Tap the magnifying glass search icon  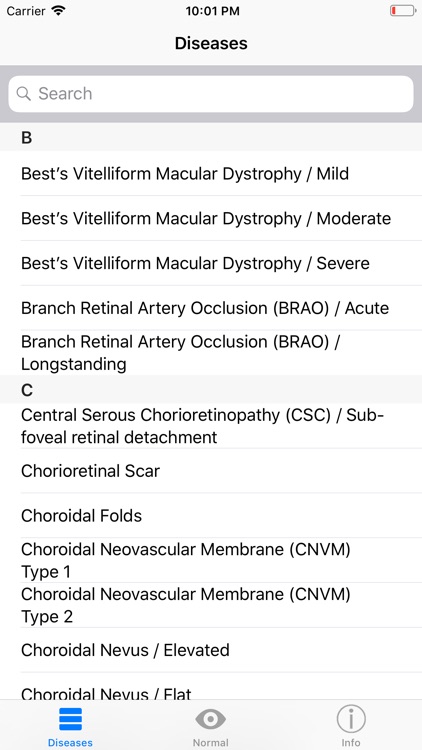pos(23,93)
